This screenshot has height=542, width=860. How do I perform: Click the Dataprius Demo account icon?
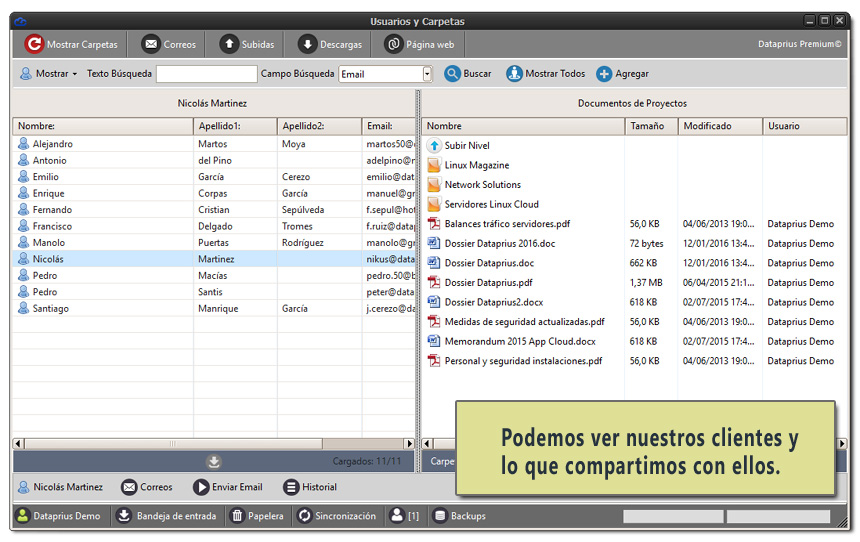click(22, 516)
